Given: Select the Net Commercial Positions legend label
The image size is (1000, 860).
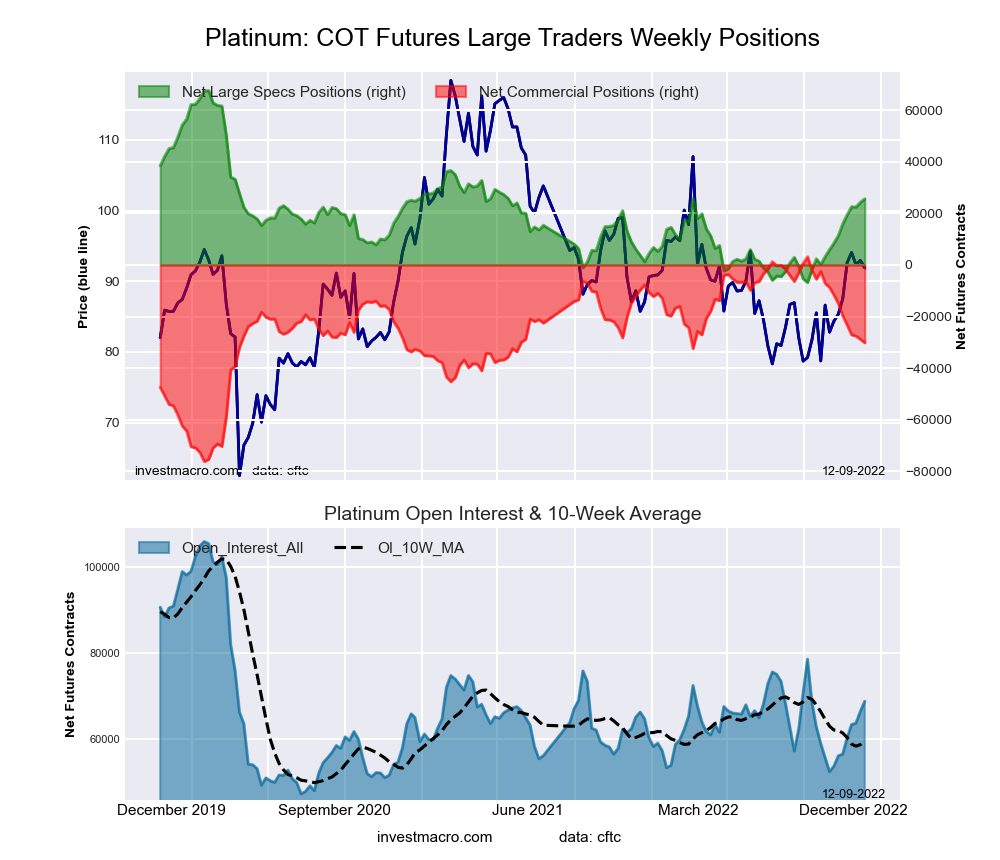Looking at the screenshot, I should [589, 92].
